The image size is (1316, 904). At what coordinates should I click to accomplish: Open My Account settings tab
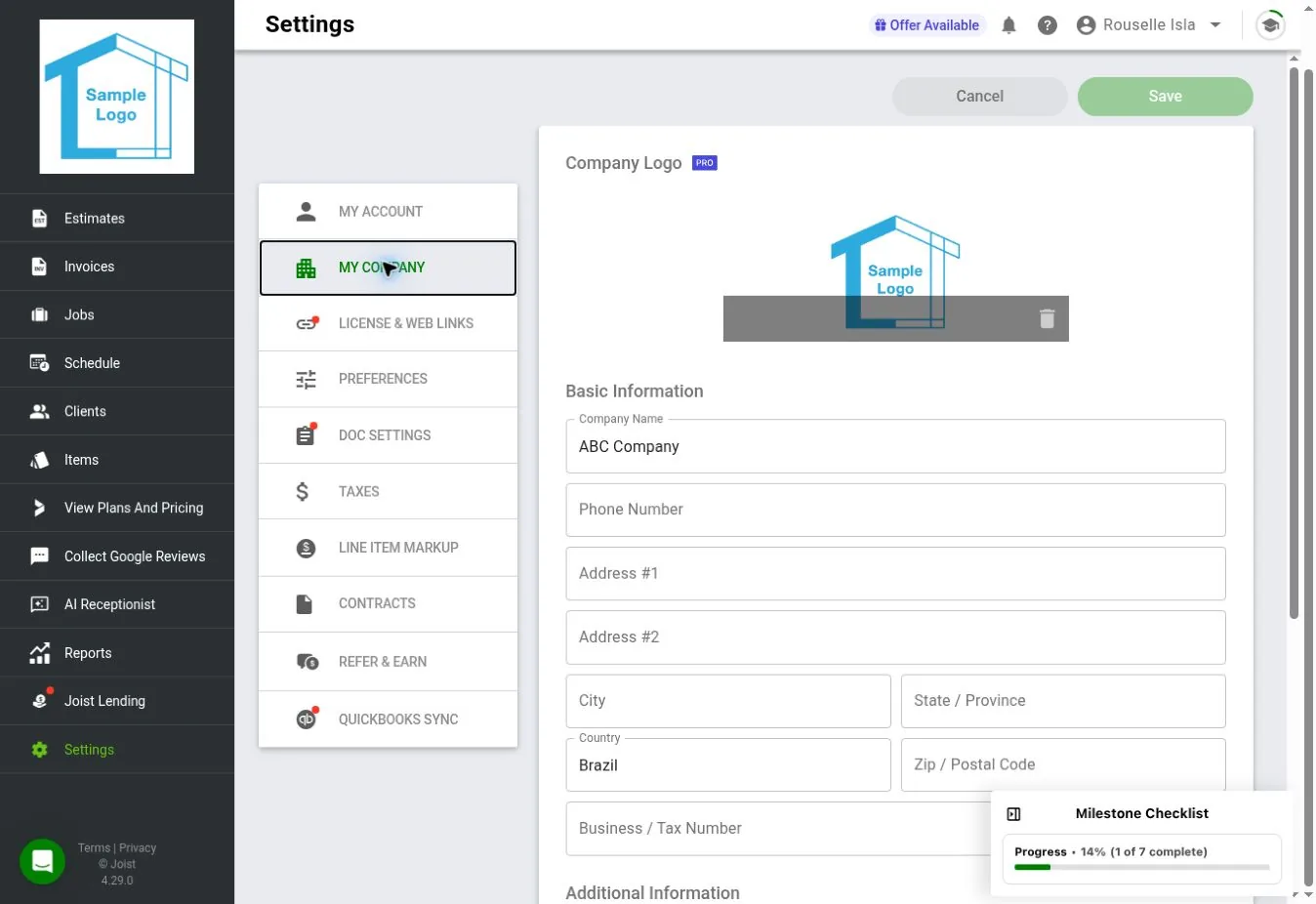[388, 212]
